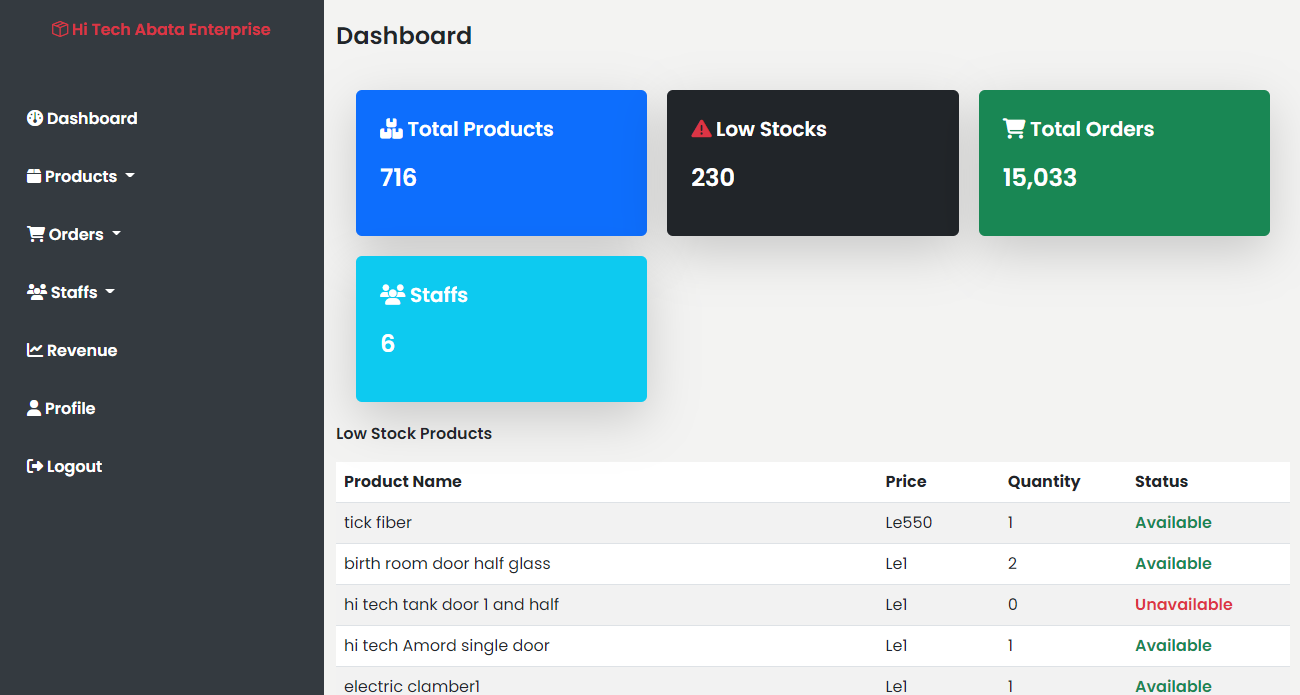Select the tick fiber product row
Screen dimensions: 1300x695
(378, 522)
